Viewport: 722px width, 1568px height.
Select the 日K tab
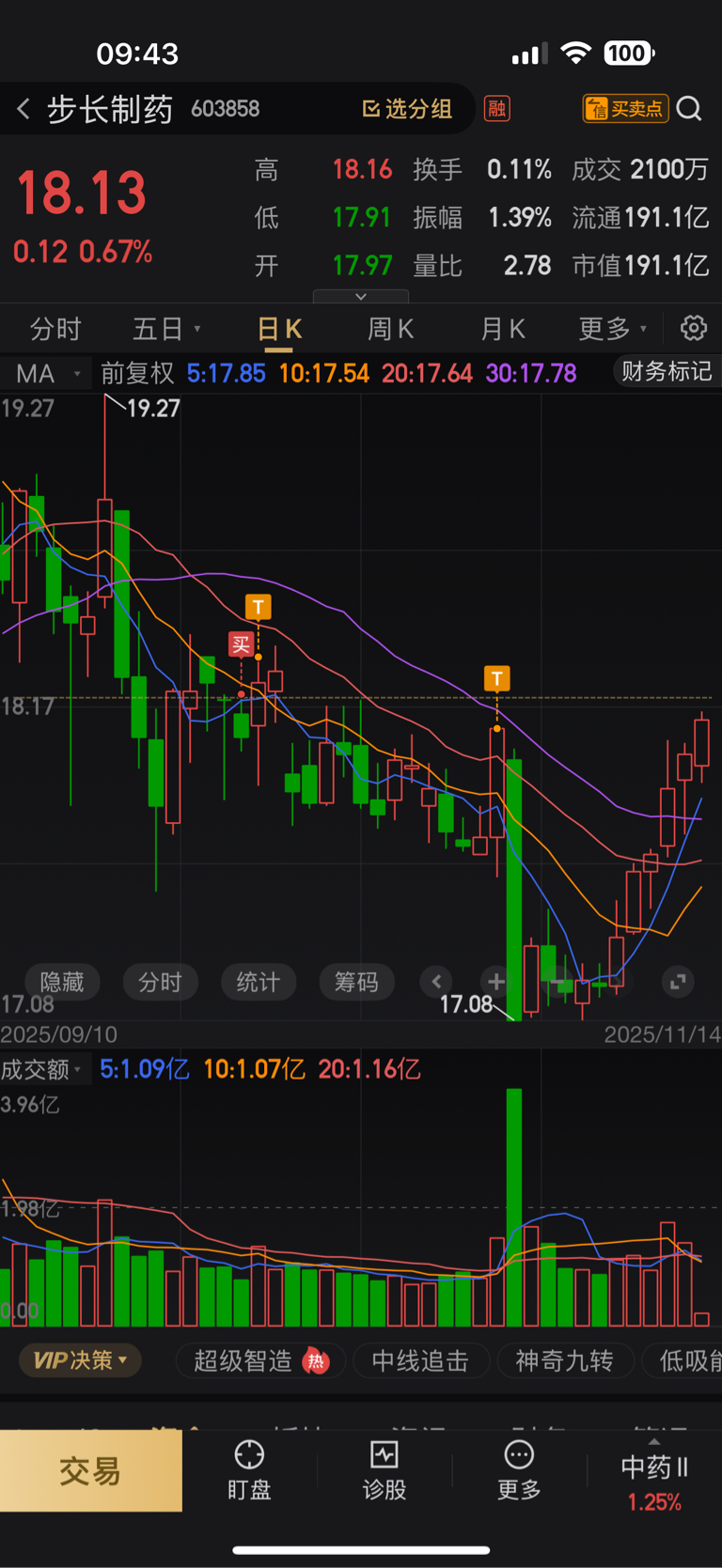(x=279, y=329)
